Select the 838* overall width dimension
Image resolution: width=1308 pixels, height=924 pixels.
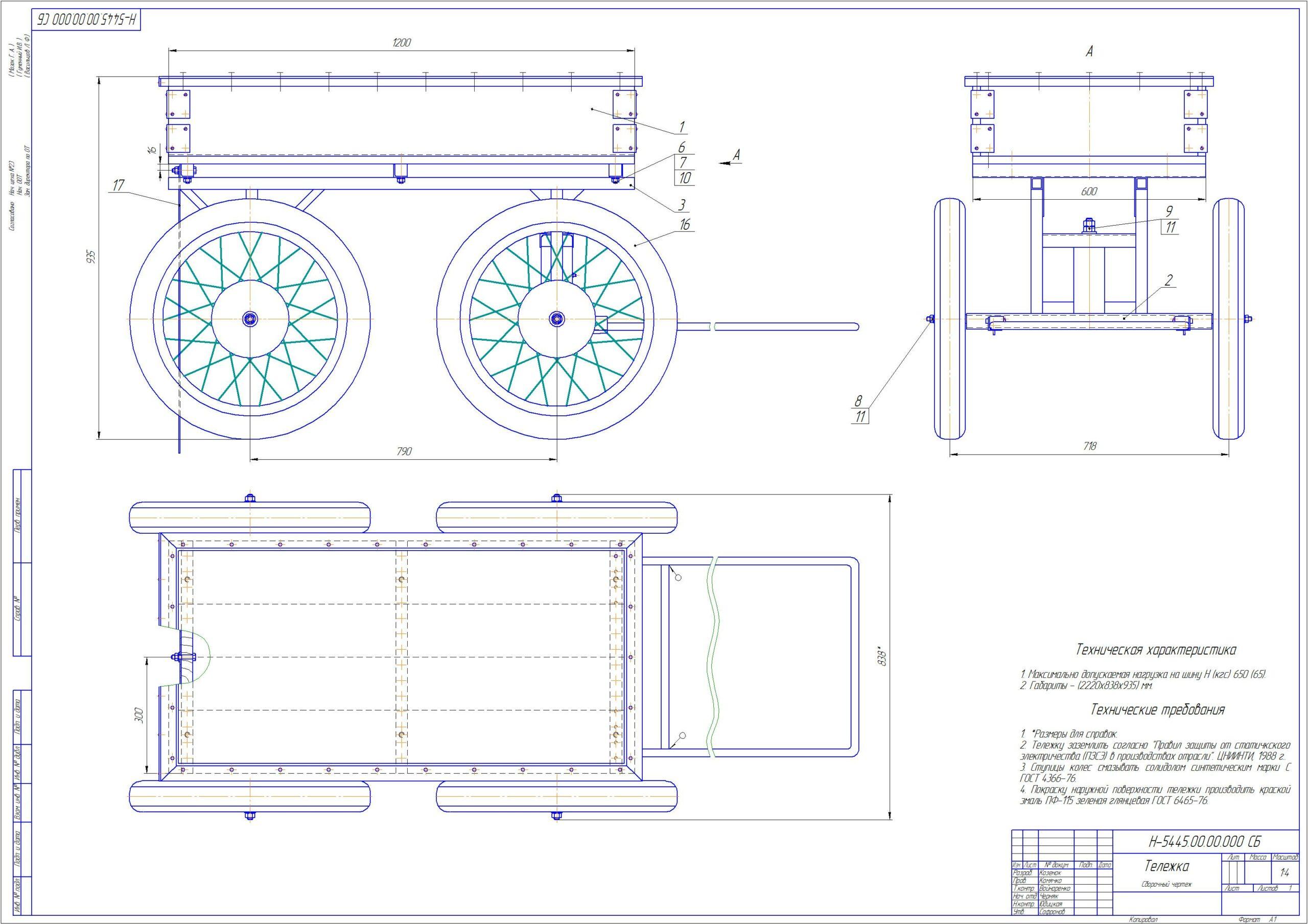[x=882, y=655]
